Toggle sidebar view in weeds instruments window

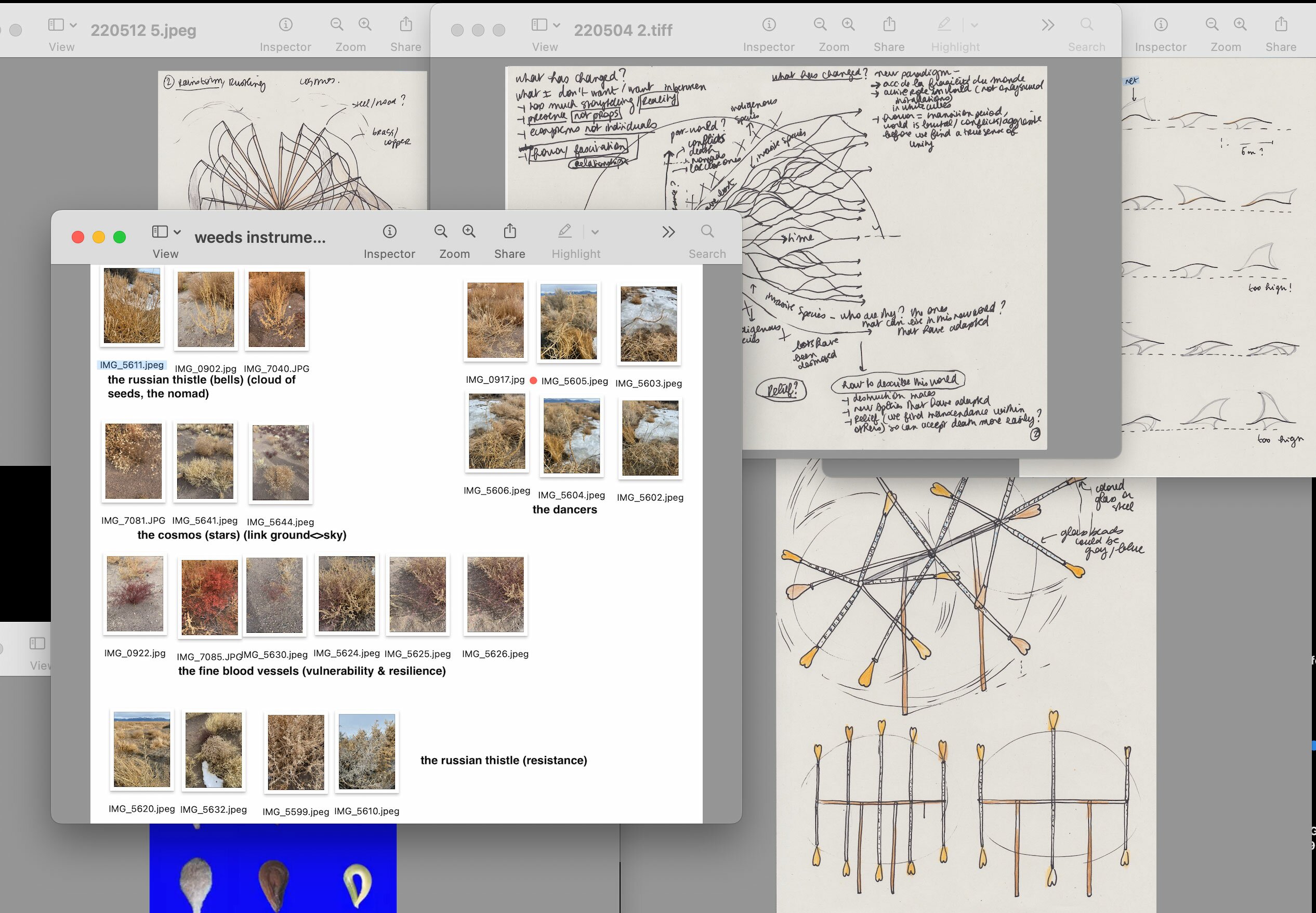(160, 232)
